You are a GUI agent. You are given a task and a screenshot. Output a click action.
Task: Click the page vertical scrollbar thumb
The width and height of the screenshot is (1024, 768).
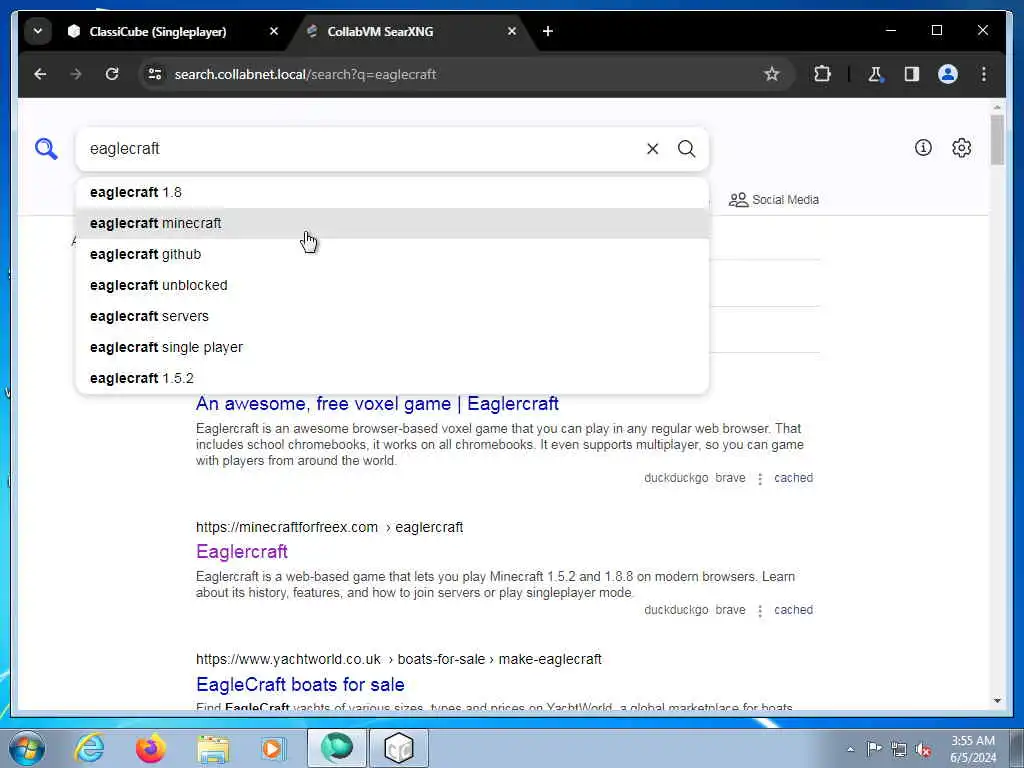pos(997,140)
